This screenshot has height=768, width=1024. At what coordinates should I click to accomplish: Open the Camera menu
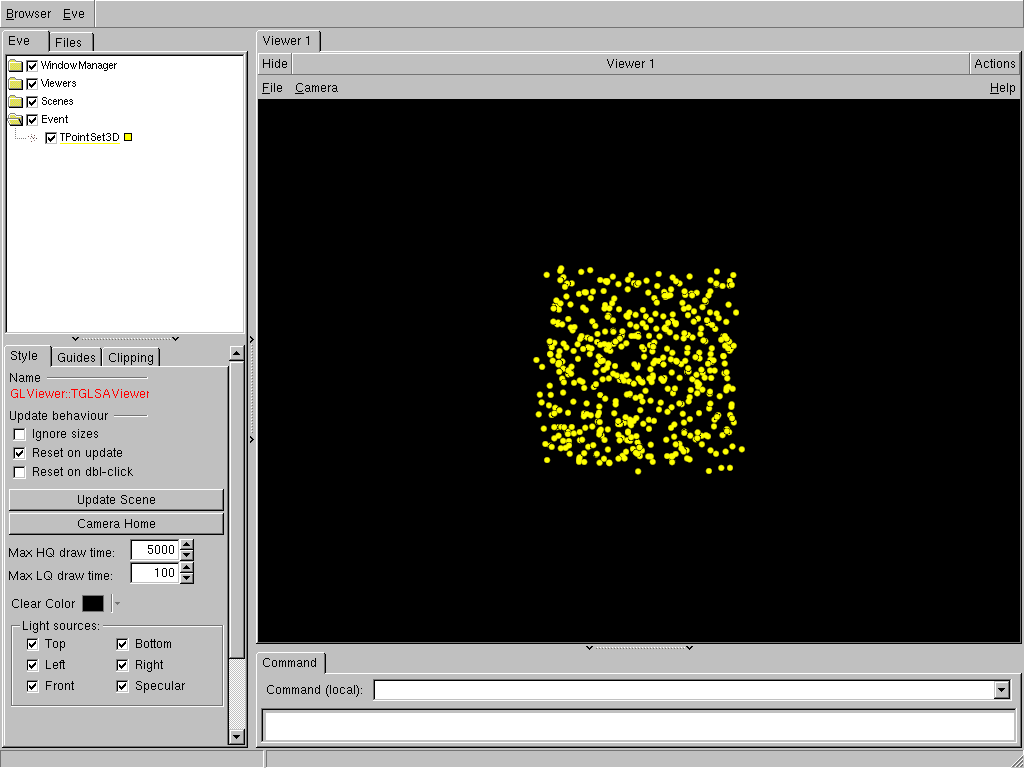(x=316, y=88)
